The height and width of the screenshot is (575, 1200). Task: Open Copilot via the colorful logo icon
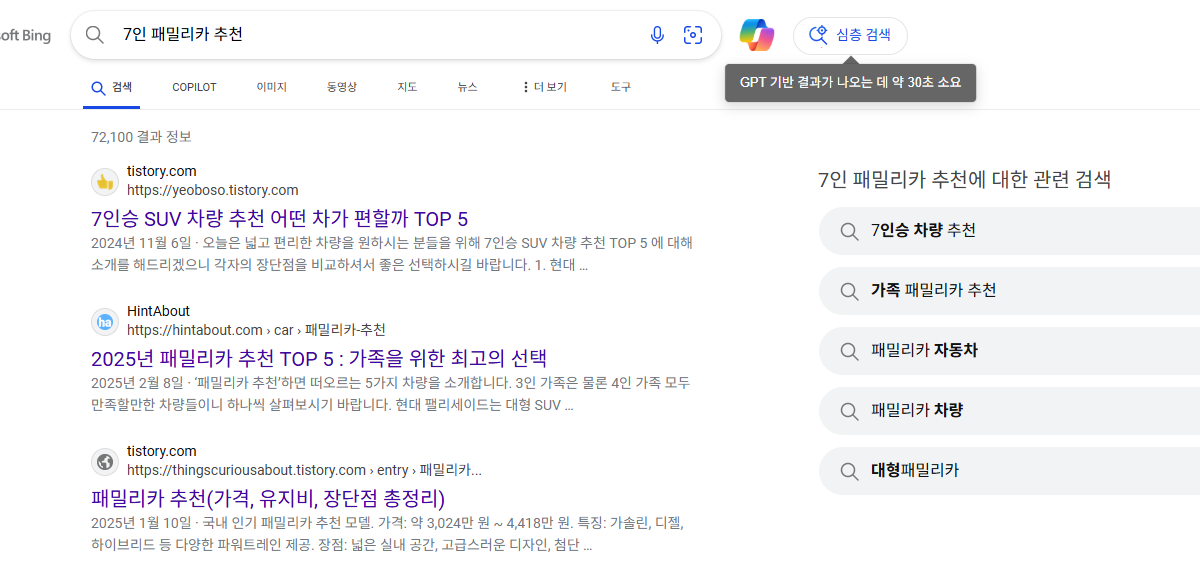757,35
